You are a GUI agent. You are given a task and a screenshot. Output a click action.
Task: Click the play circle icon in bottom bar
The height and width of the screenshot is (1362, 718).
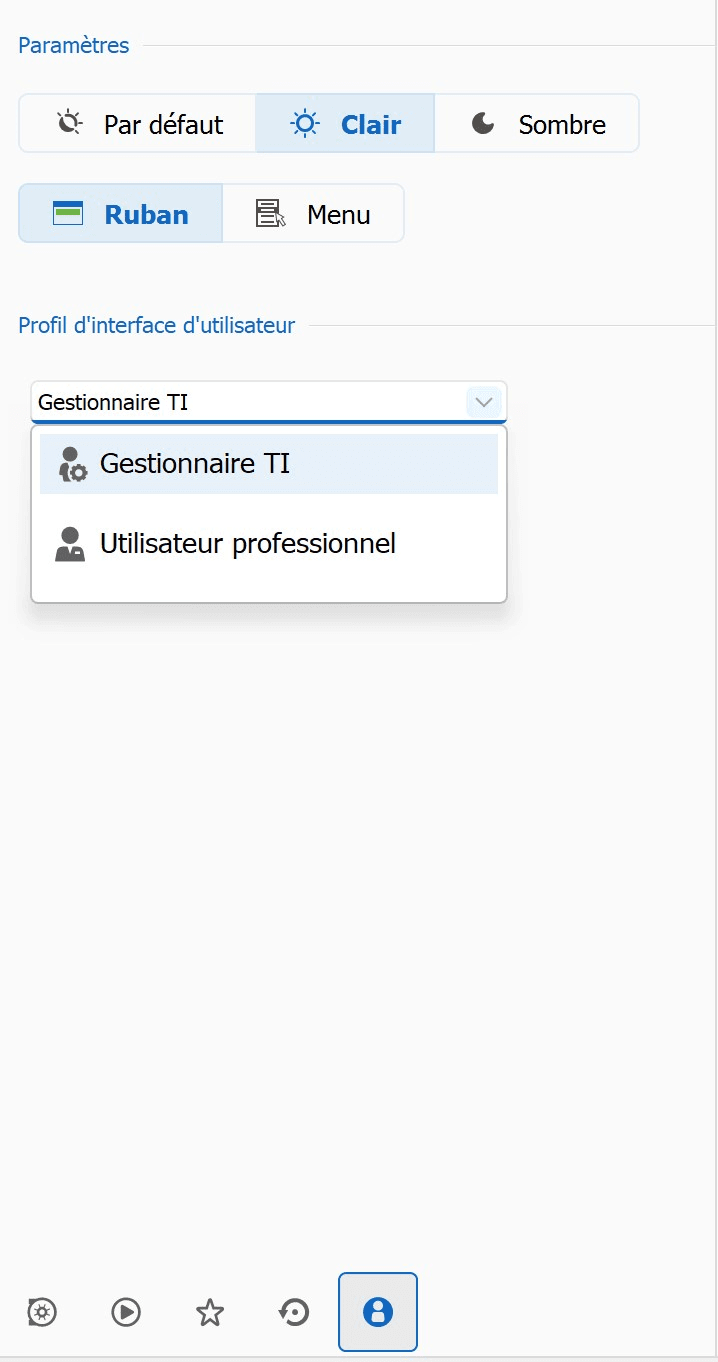pyautogui.click(x=126, y=1312)
